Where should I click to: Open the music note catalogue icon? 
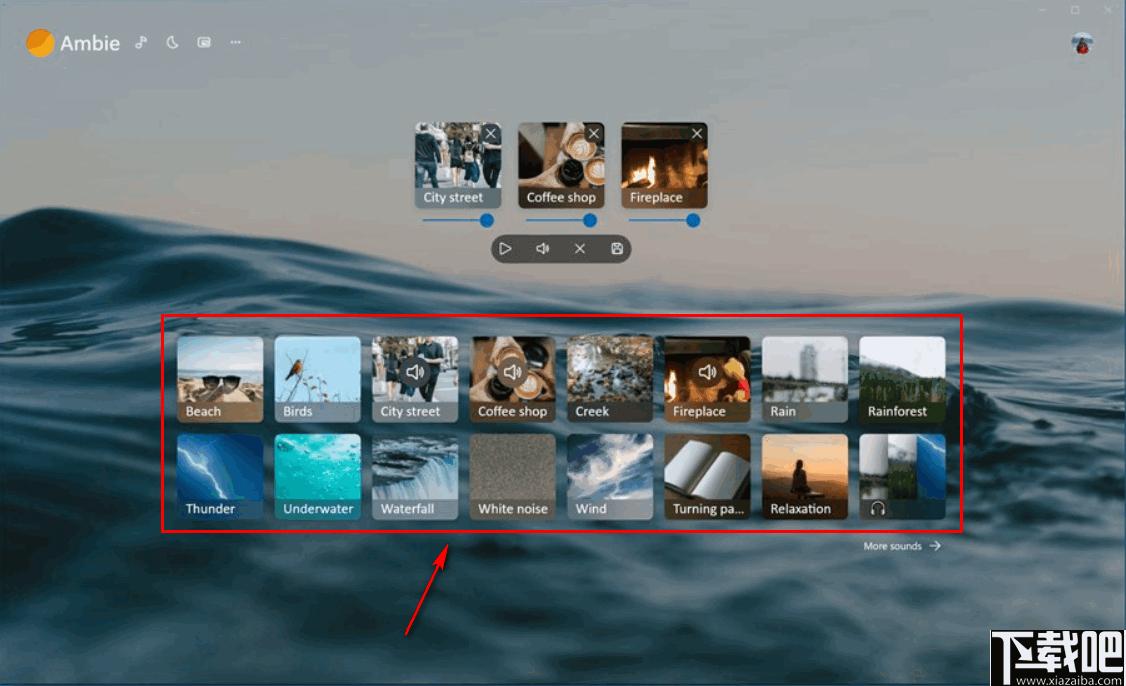tap(141, 42)
